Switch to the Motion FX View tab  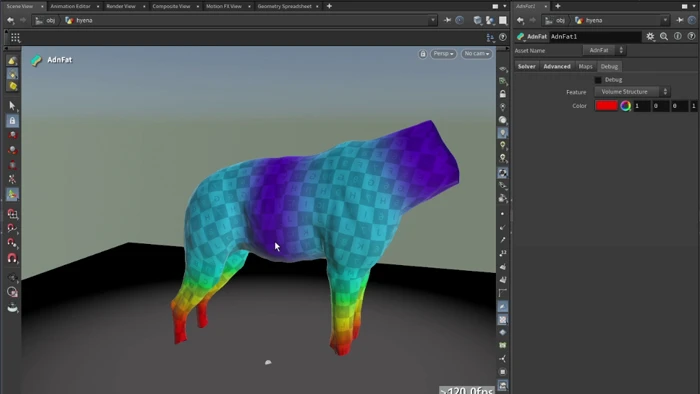[224, 6]
